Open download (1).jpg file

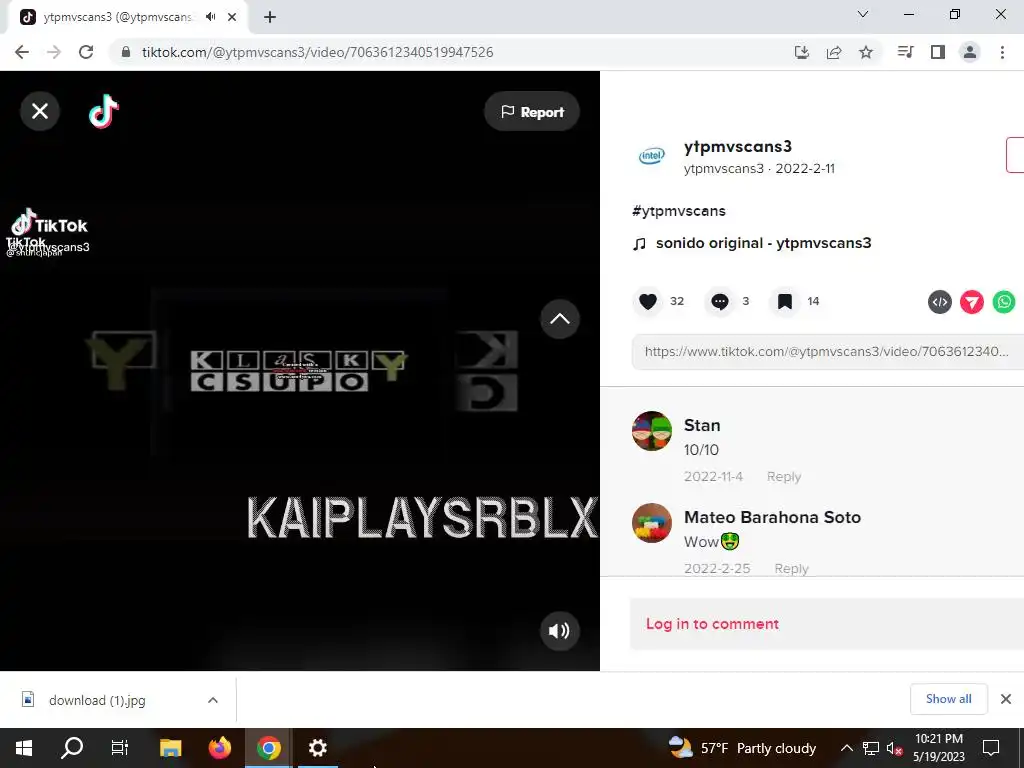click(x=97, y=700)
